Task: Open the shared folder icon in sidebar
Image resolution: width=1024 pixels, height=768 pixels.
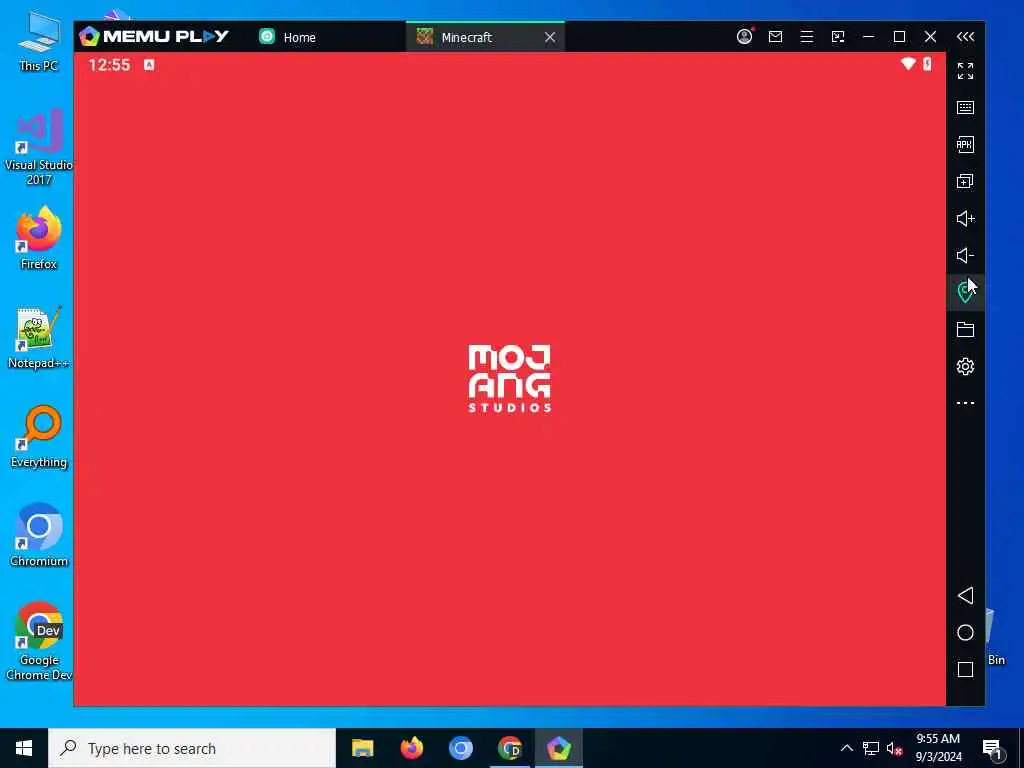Action: (965, 329)
